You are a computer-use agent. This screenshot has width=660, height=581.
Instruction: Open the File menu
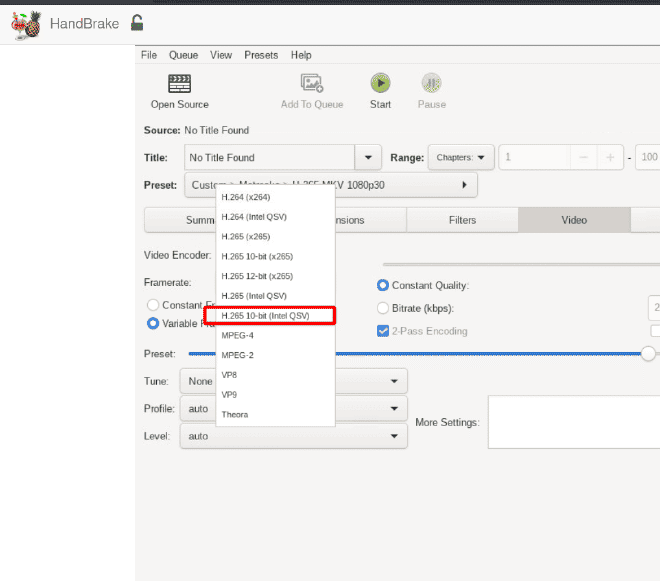pyautogui.click(x=149, y=55)
